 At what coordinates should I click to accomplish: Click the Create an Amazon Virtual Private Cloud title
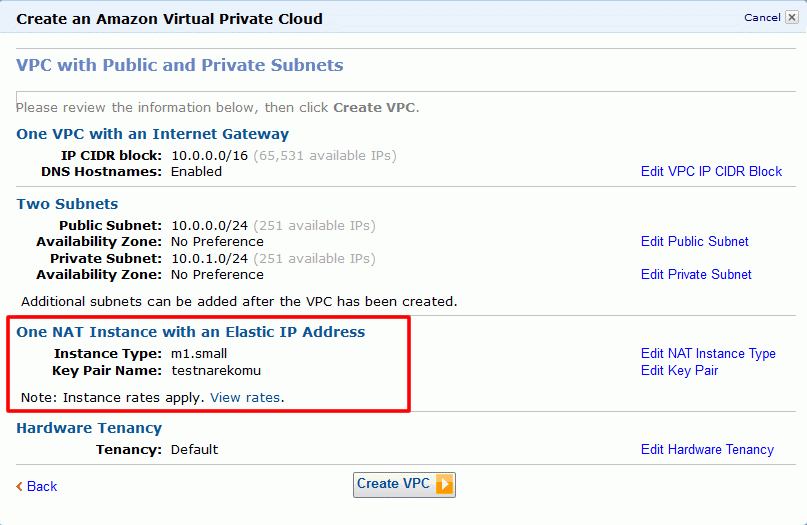[169, 19]
